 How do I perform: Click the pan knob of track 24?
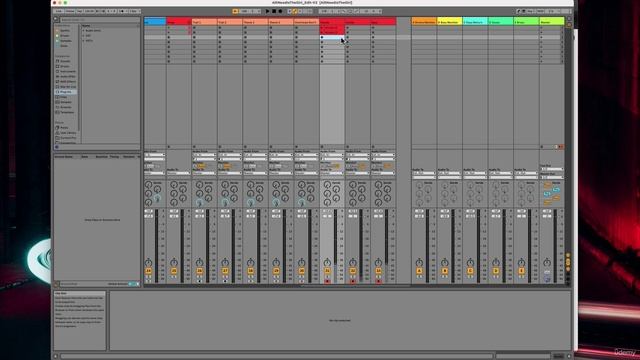pos(149,263)
